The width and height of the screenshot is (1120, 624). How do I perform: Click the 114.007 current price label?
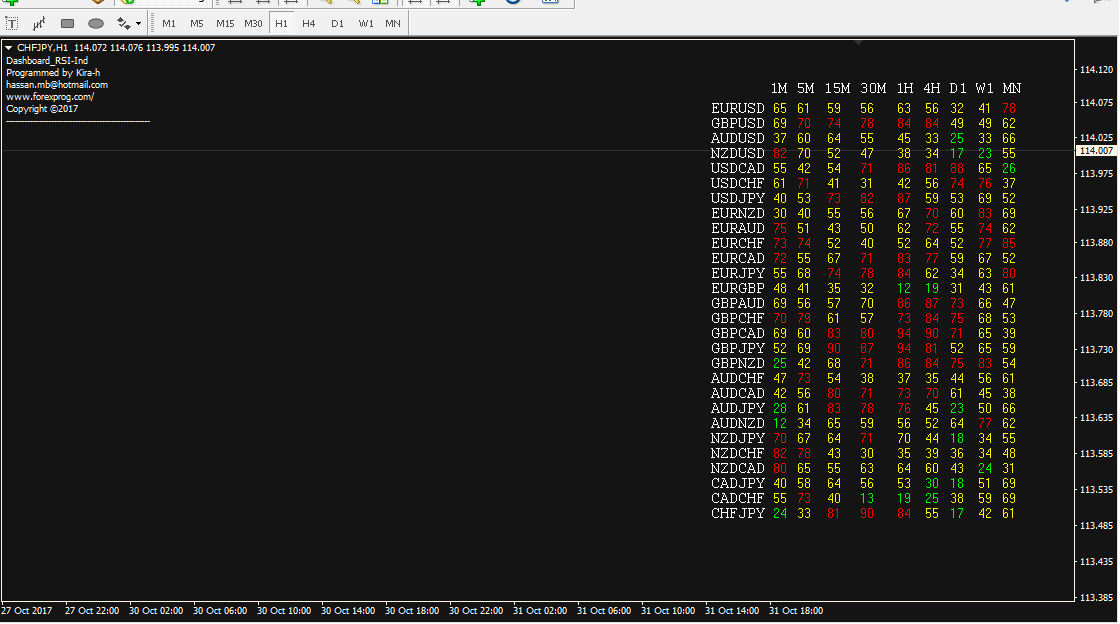point(1096,151)
